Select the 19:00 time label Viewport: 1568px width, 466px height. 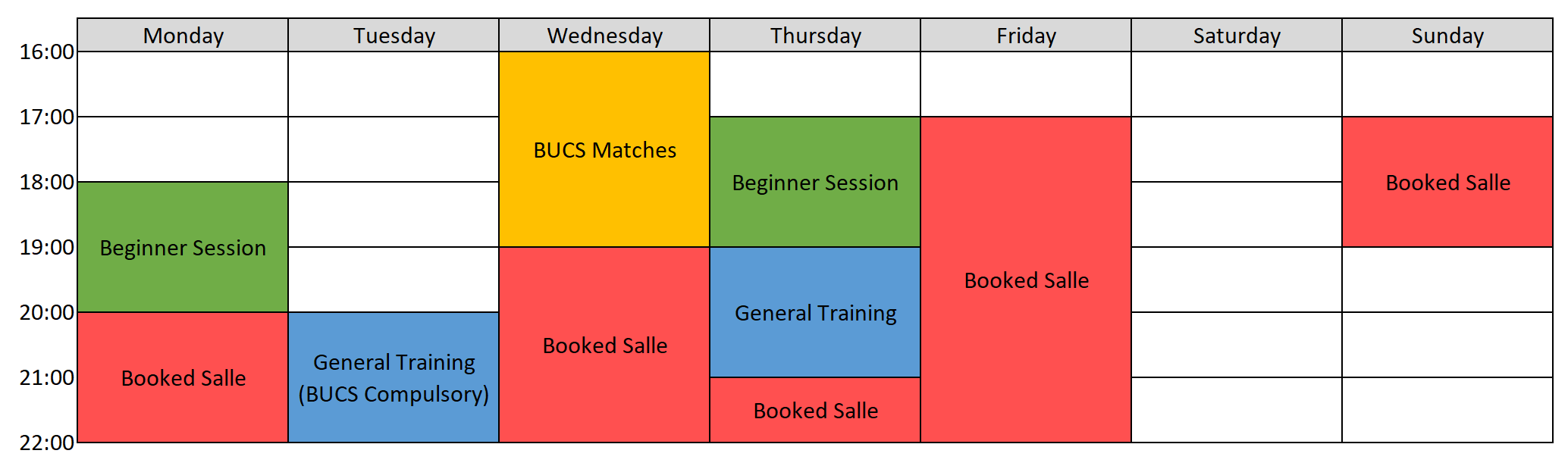click(x=47, y=247)
